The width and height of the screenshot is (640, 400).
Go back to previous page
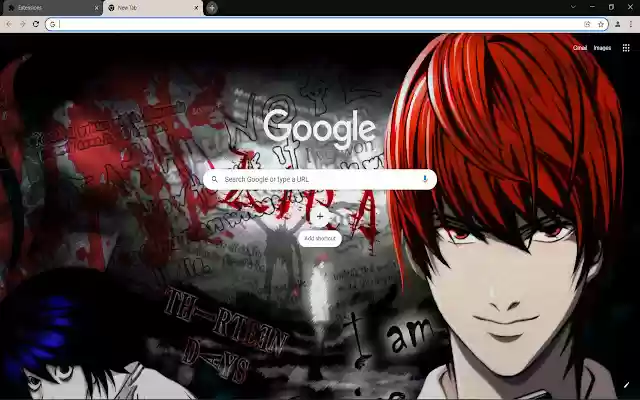click(x=9, y=24)
